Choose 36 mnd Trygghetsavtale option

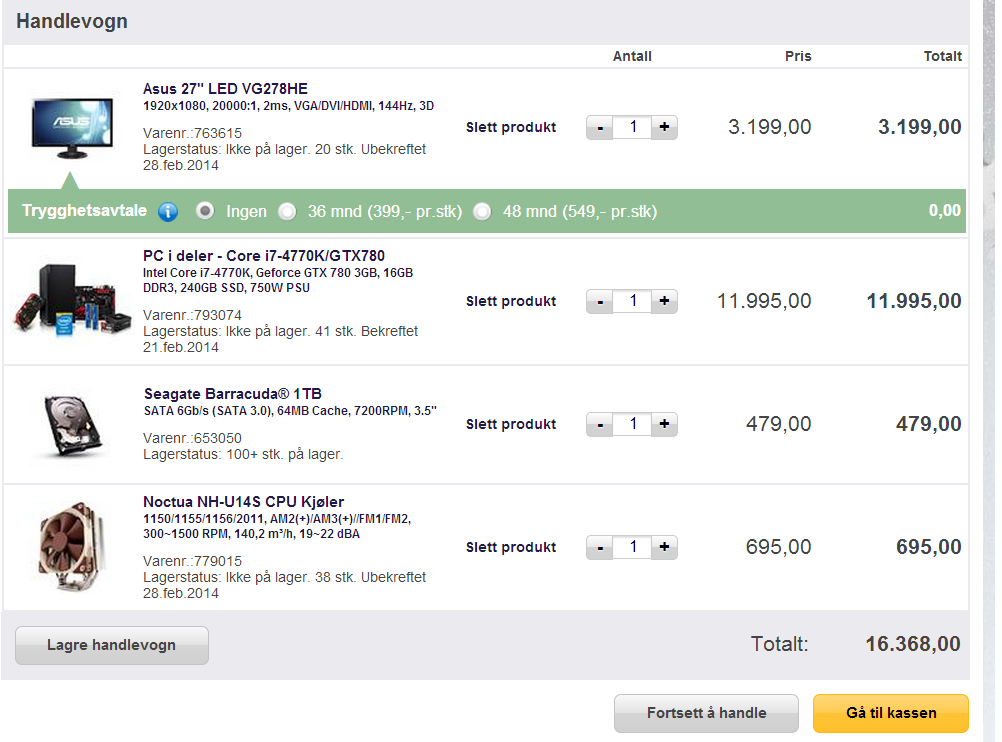tap(288, 212)
